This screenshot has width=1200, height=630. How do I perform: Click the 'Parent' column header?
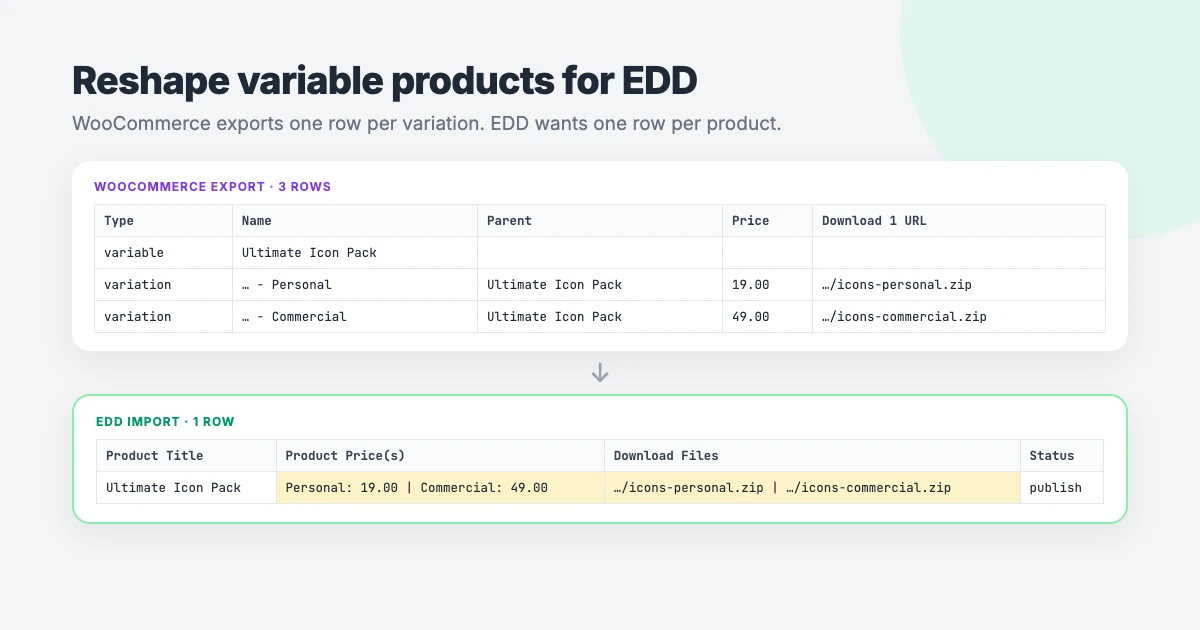tap(600, 221)
